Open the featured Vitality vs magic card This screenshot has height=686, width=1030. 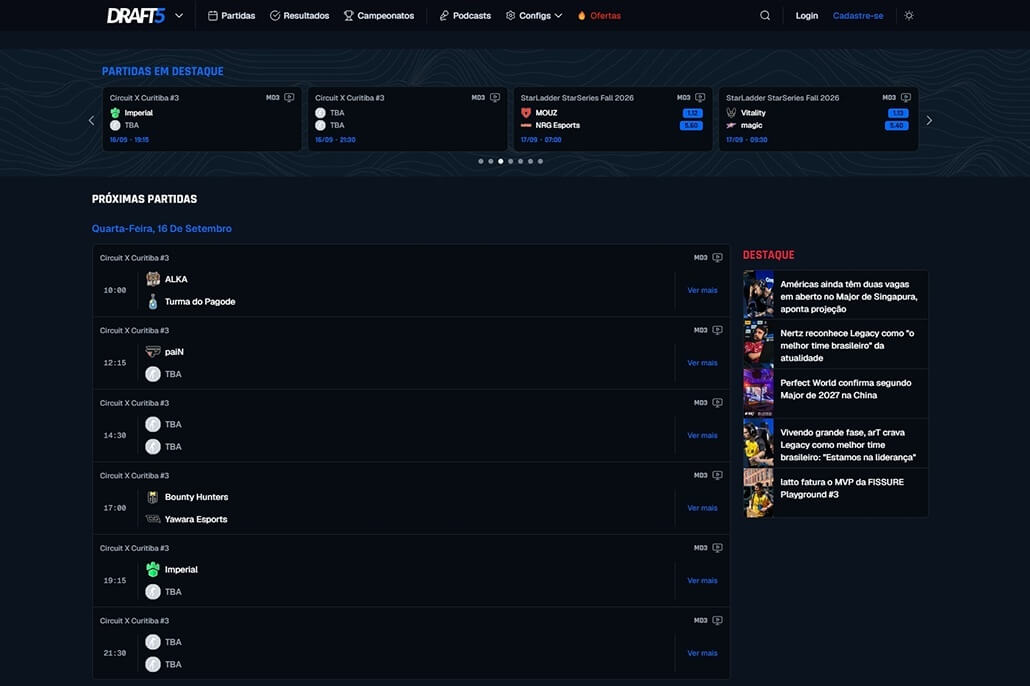818,119
